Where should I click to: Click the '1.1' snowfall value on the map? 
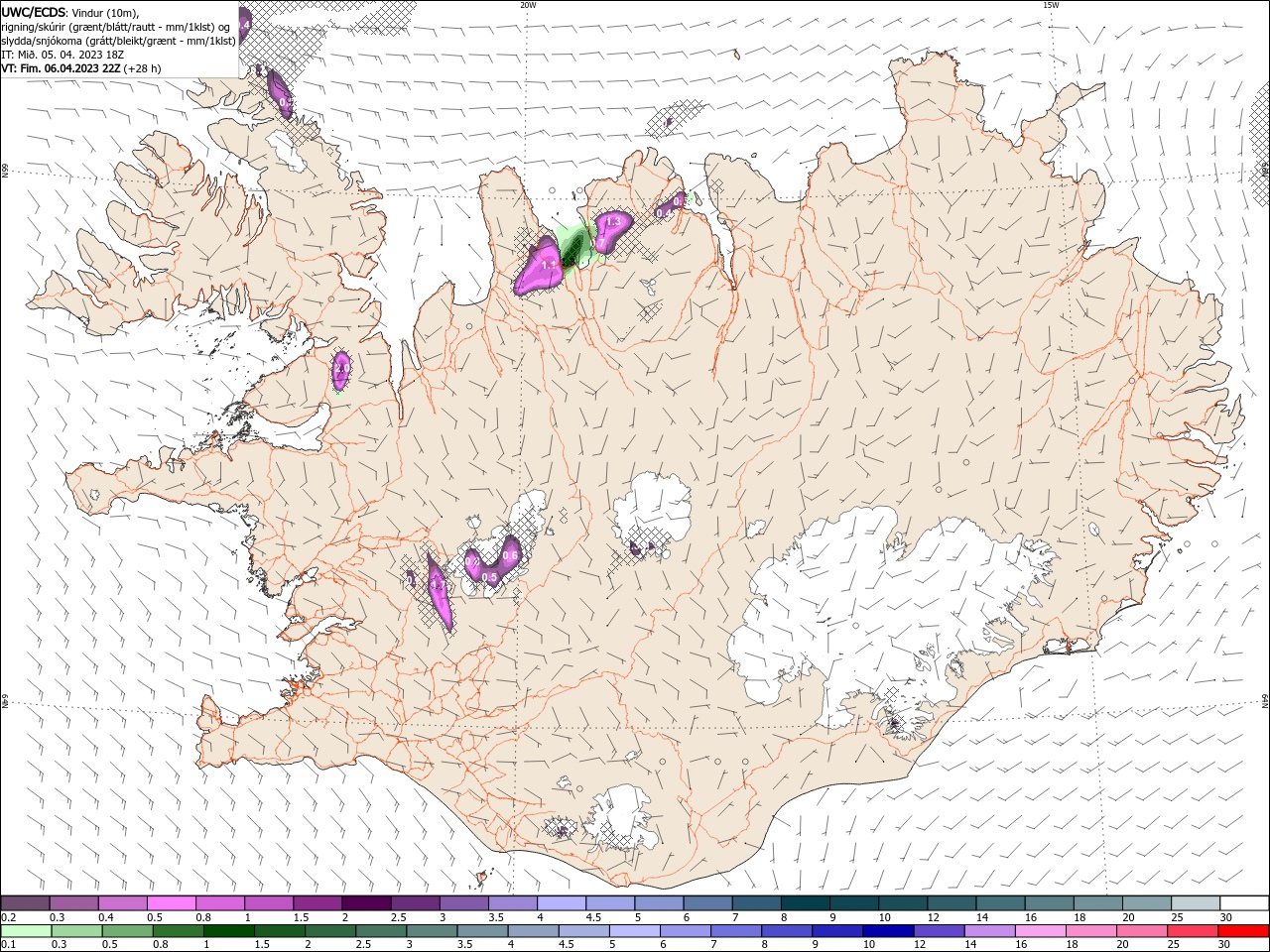[549, 265]
